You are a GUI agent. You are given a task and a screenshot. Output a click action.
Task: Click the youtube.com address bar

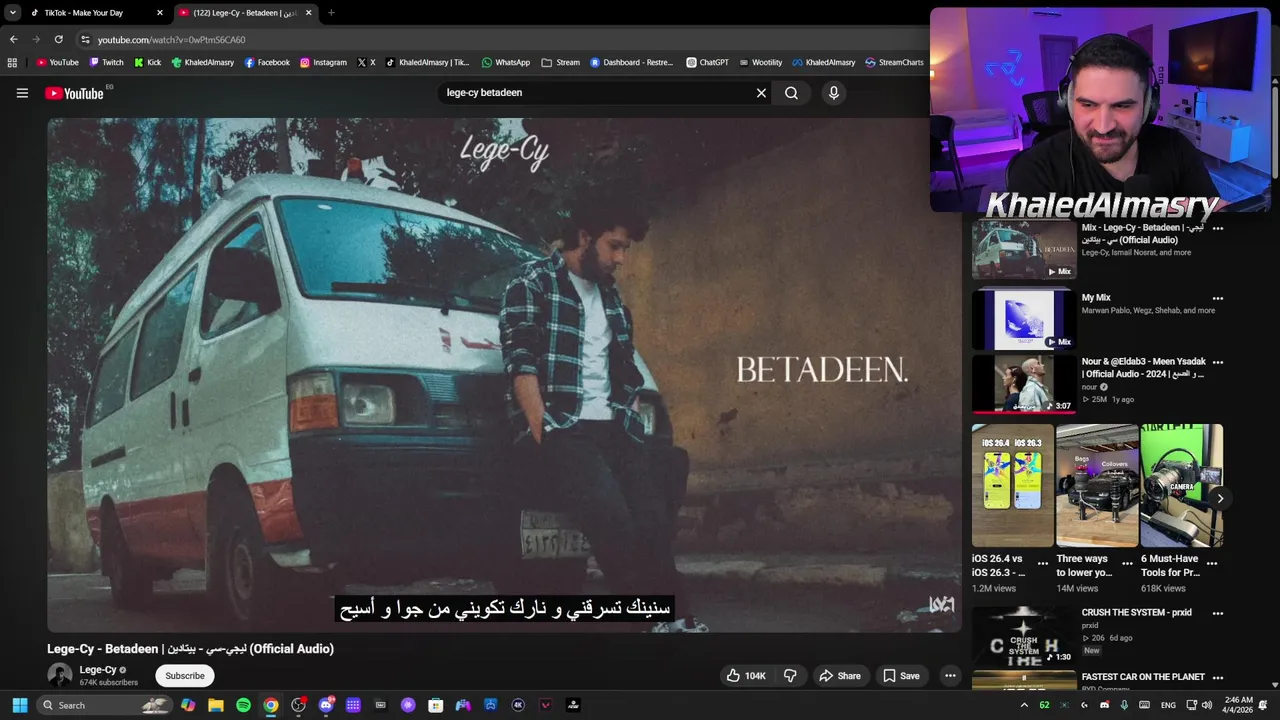click(x=500, y=40)
